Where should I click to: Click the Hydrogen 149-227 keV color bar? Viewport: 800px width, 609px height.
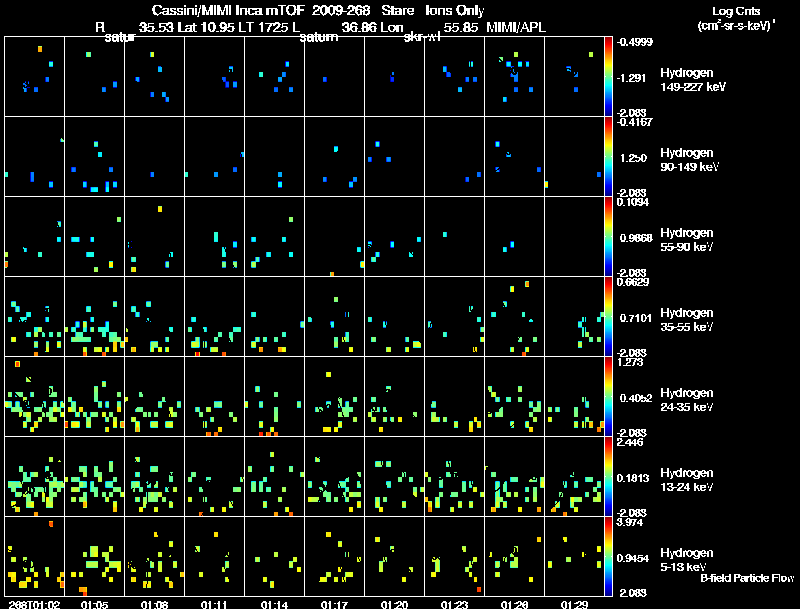coord(608,77)
